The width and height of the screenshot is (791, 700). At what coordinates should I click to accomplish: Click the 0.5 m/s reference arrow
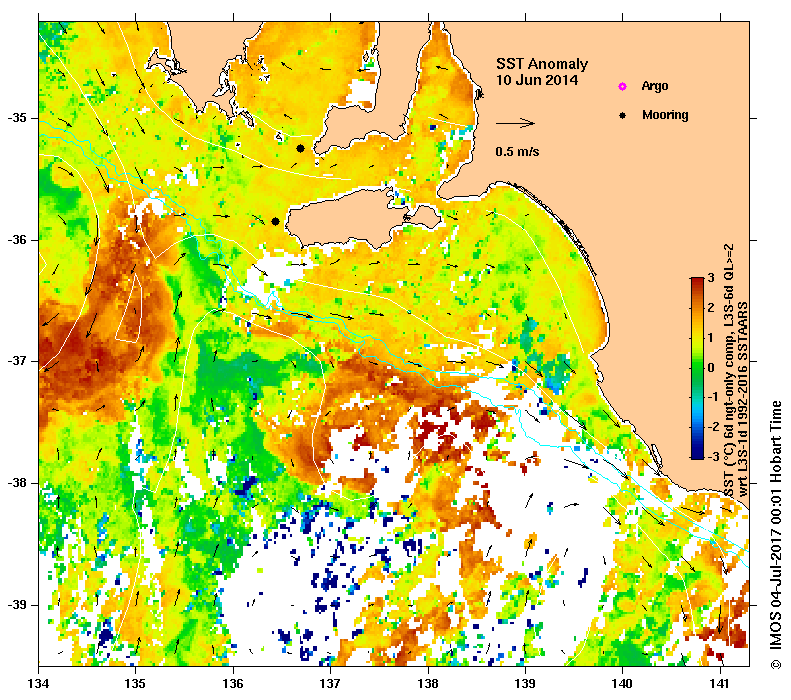coord(515,123)
